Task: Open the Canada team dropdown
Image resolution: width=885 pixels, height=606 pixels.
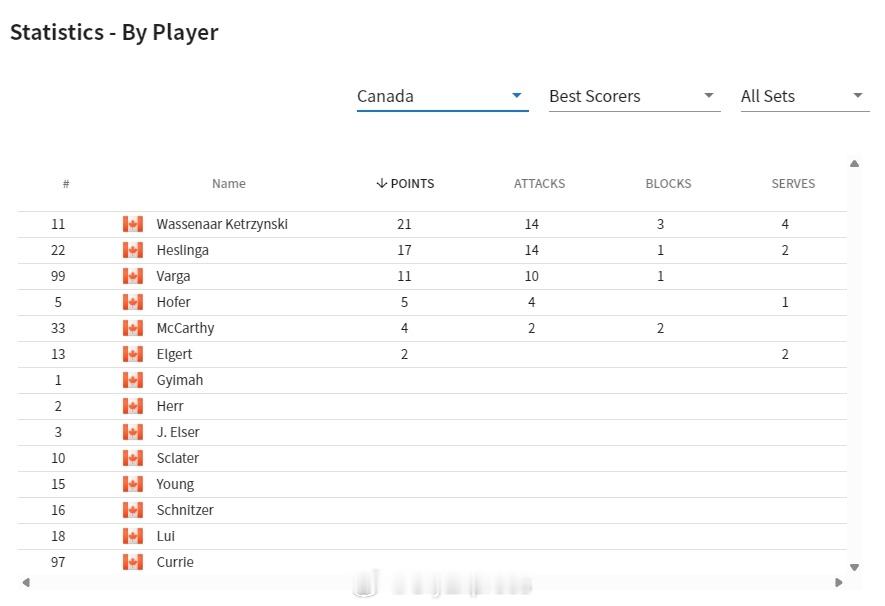Action: pyautogui.click(x=442, y=96)
